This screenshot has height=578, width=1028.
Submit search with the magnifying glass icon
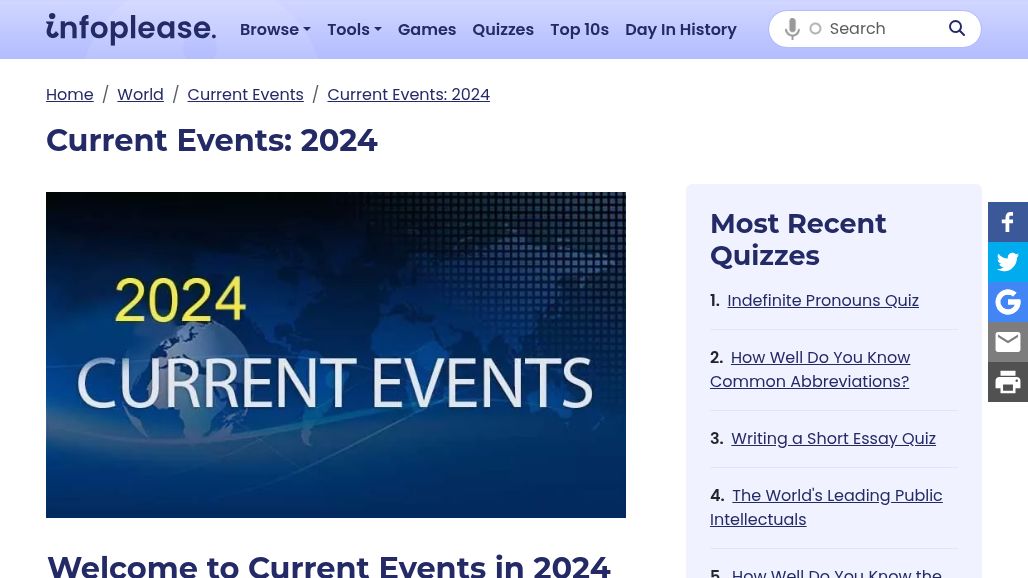coord(956,28)
